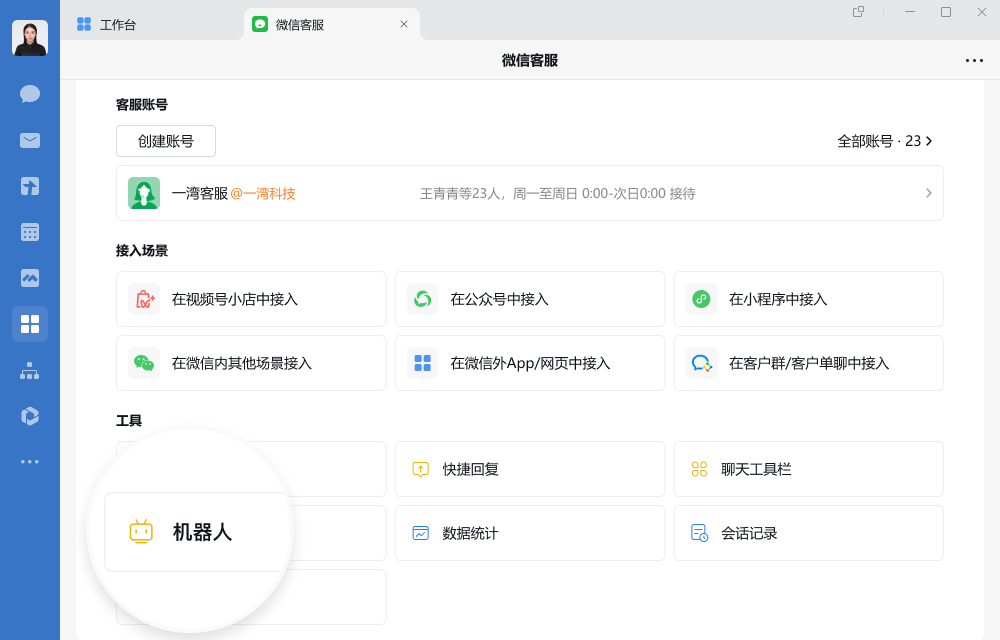The image size is (1000, 640).
Task: Open 在微信外App/网页中接入 card
Action: tap(529, 363)
